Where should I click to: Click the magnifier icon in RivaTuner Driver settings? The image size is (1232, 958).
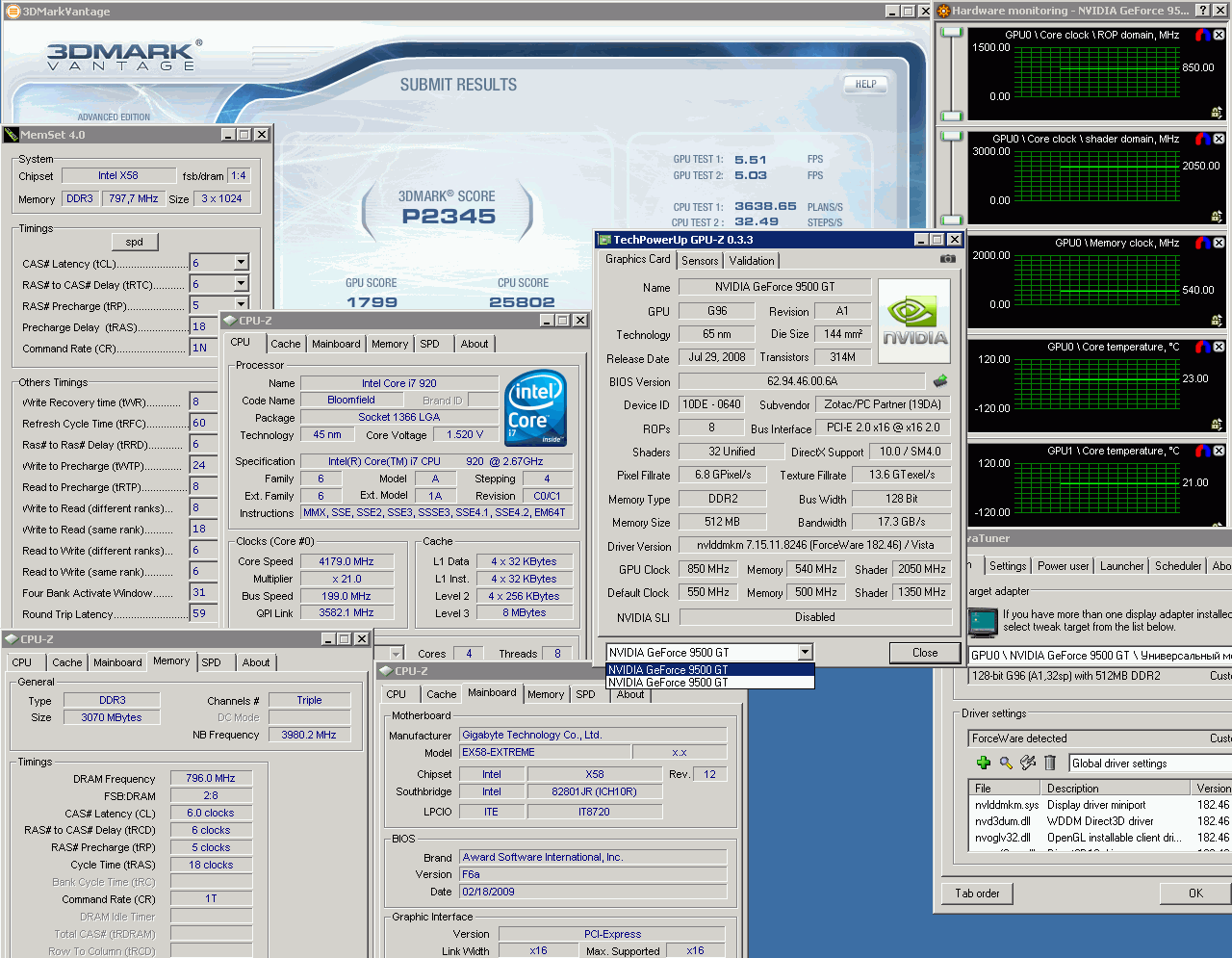coord(1006,763)
